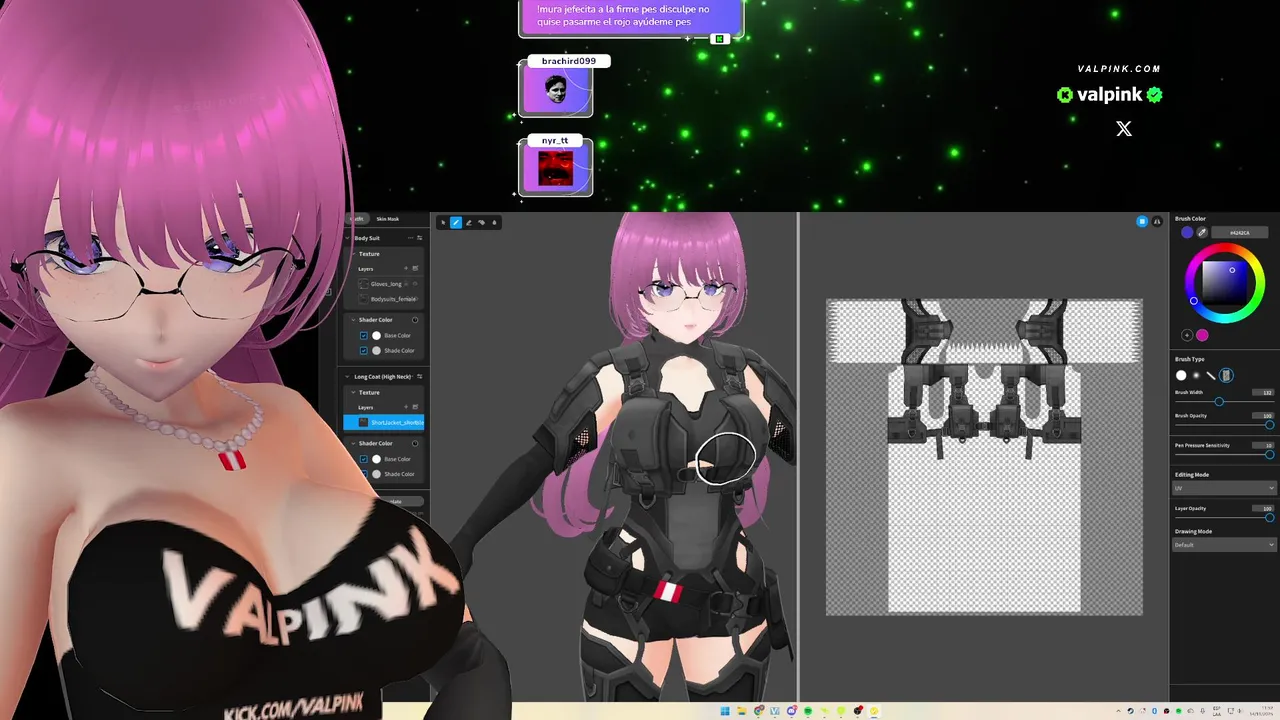Viewport: 1280px width, 720px height.
Task: Add a layer in Body Suit Texture
Action: (405, 268)
